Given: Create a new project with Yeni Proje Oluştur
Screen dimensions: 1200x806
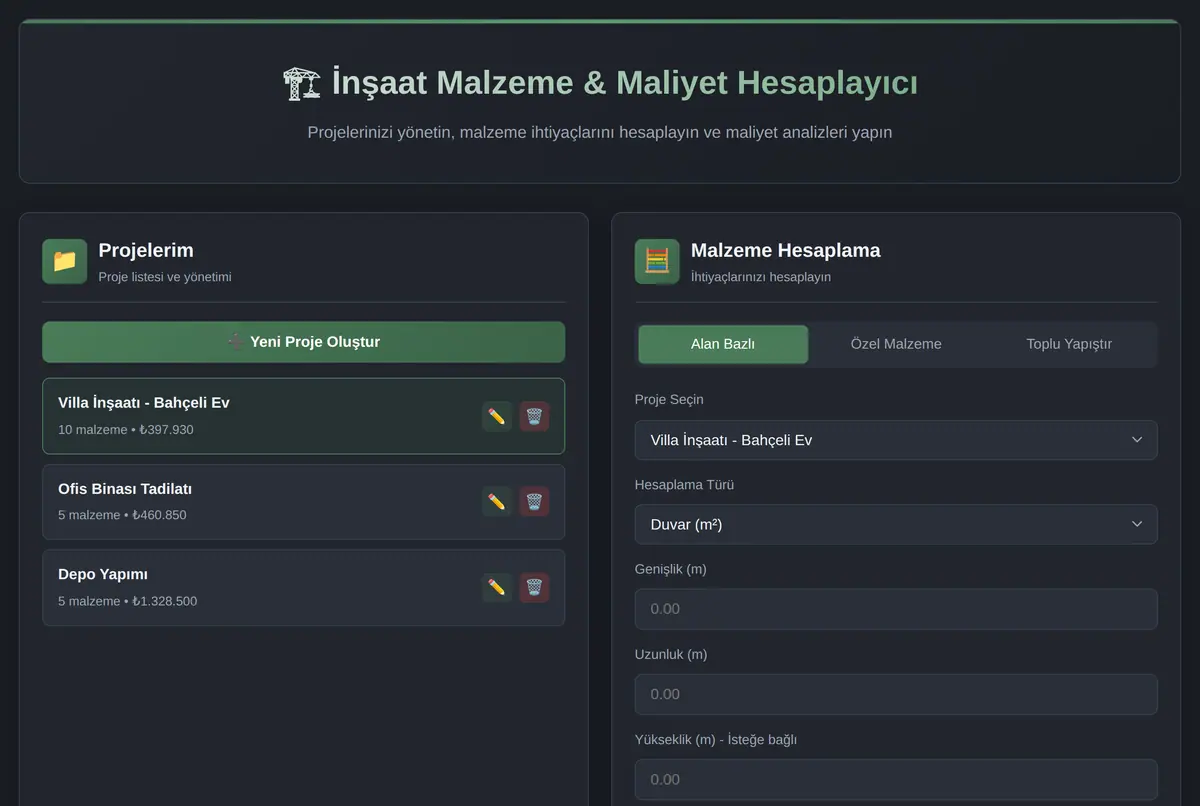Looking at the screenshot, I should tap(304, 342).
